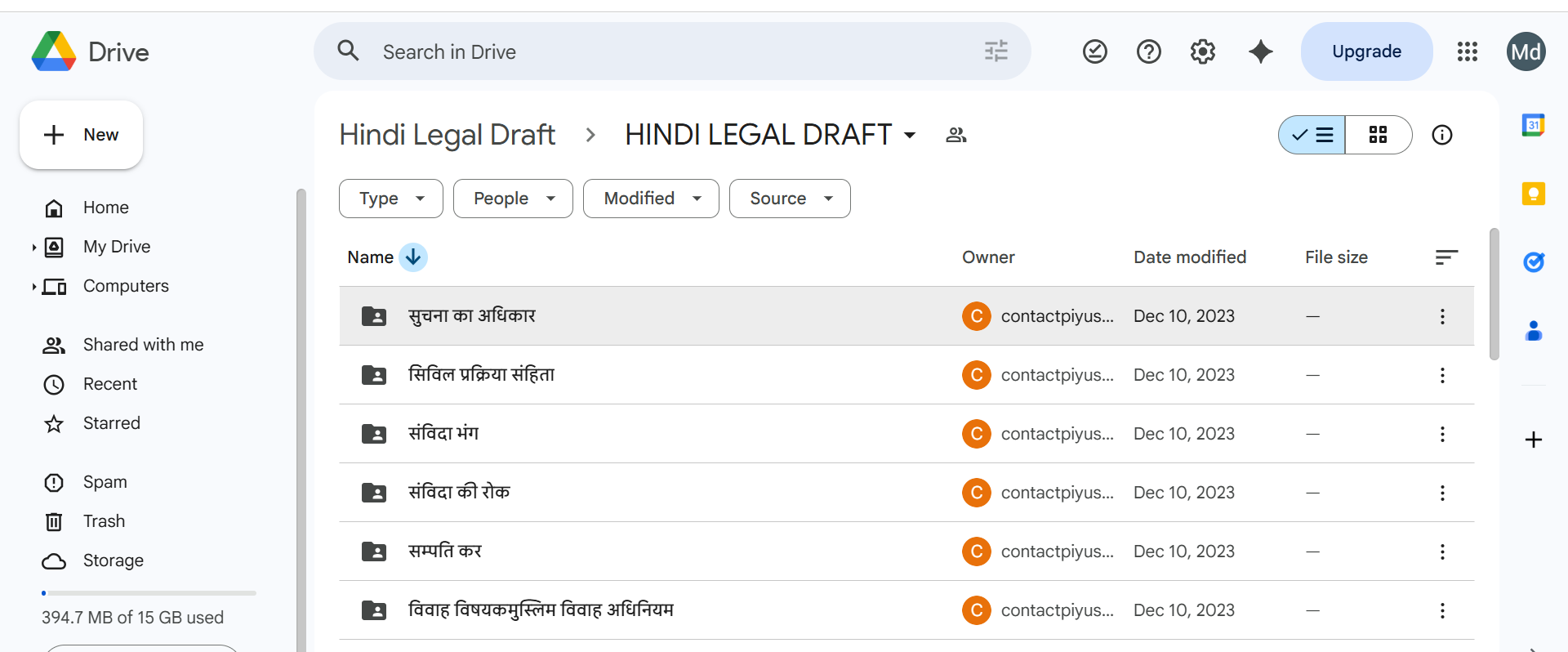Open Google Tasks side panel icon
This screenshot has width=1568, height=652.
click(1533, 262)
